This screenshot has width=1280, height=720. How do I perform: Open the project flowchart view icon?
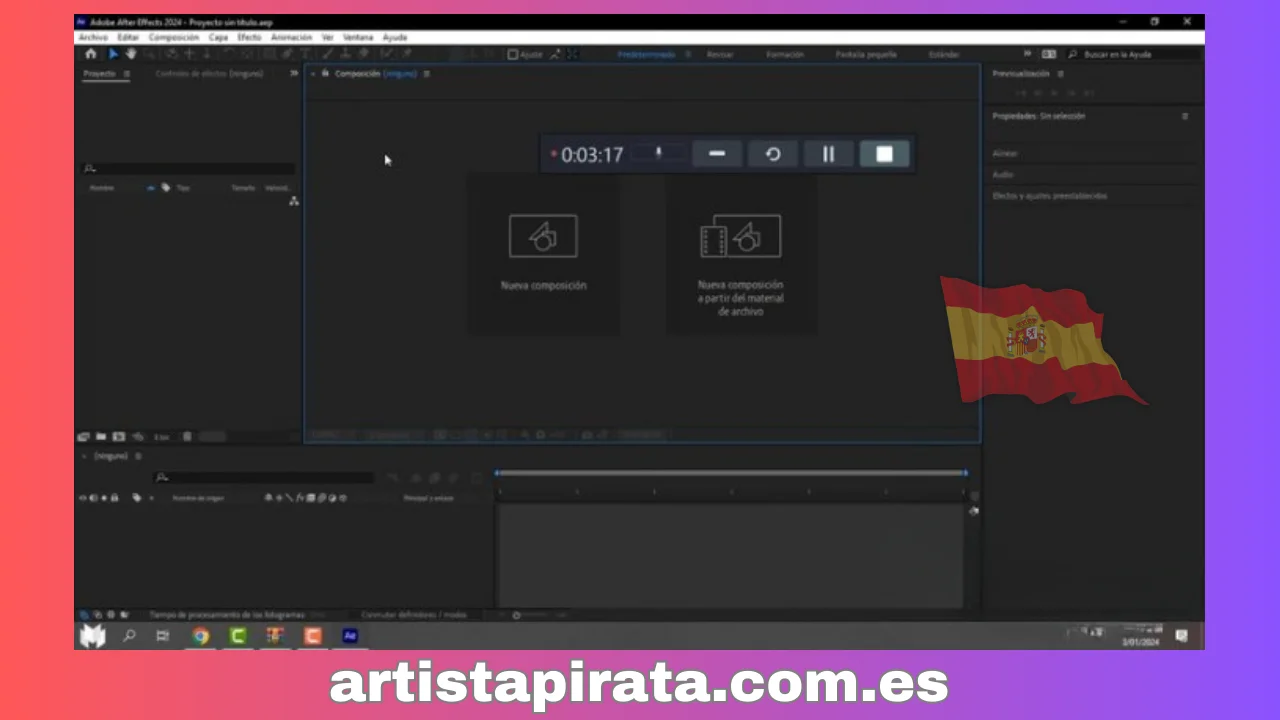294,201
